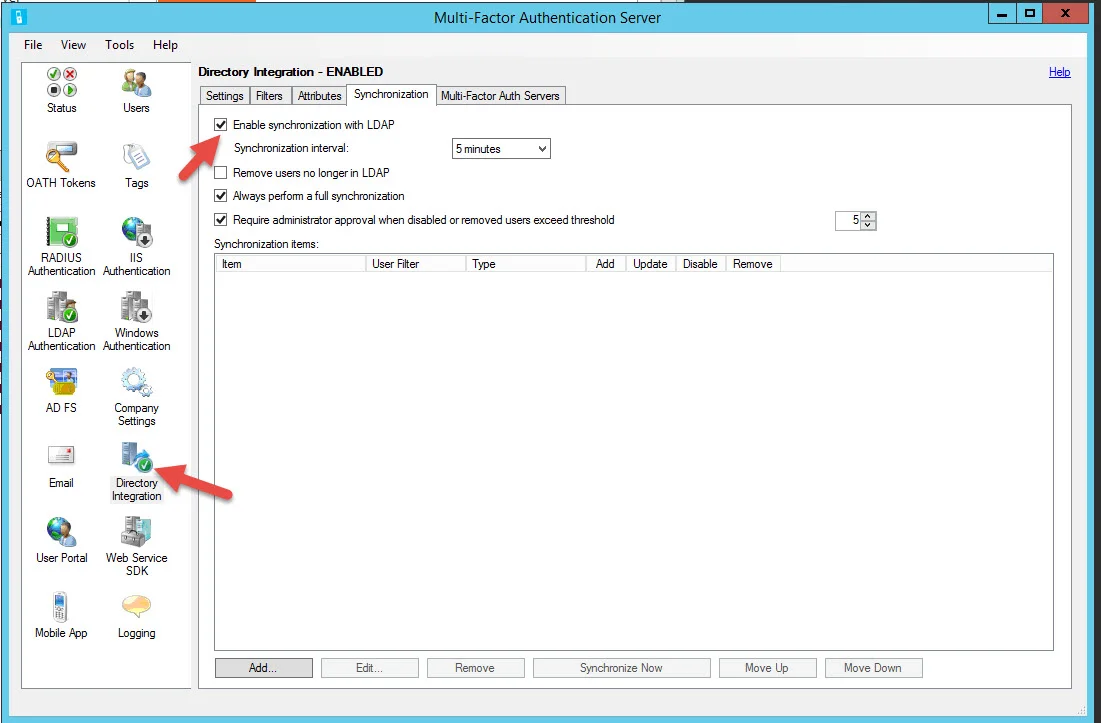Switch to the Filters tab
The height and width of the screenshot is (723, 1101).
tap(269, 95)
